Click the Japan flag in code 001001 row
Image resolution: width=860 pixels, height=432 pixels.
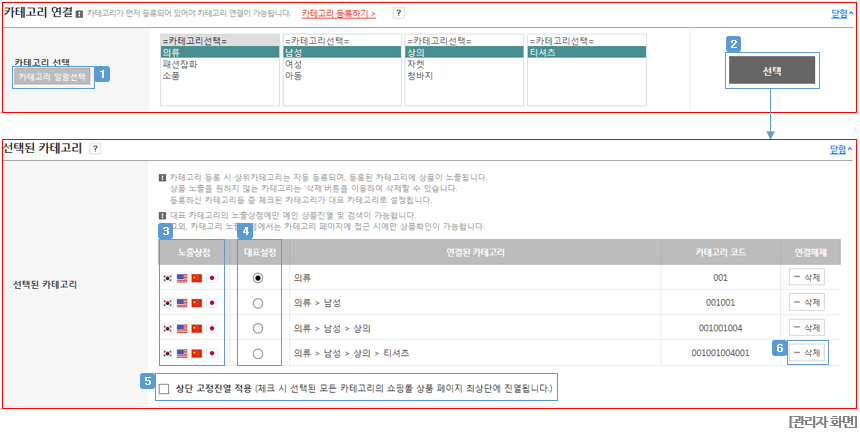click(x=212, y=303)
